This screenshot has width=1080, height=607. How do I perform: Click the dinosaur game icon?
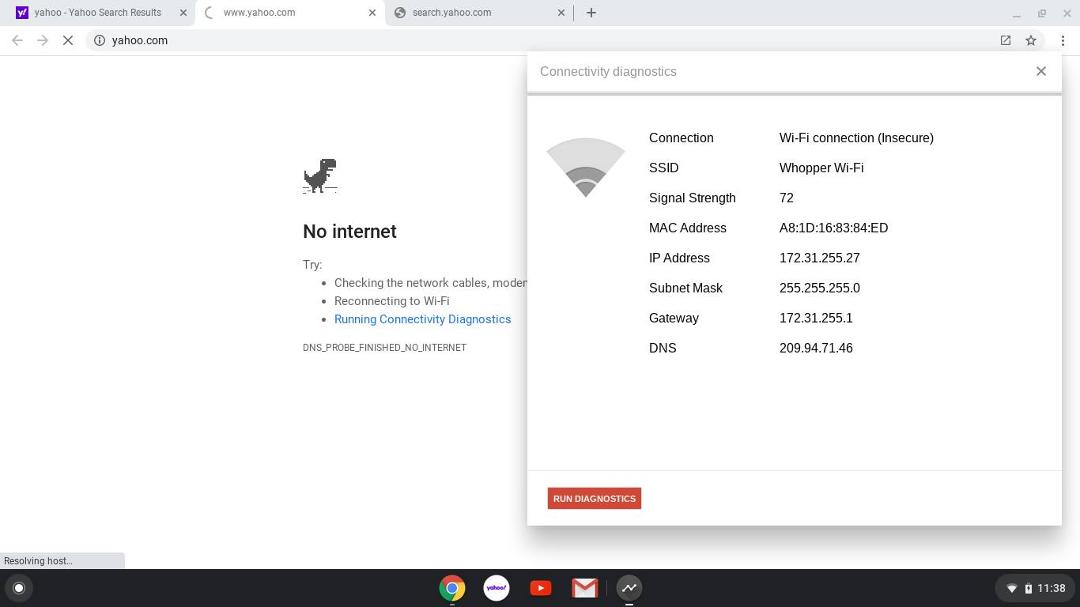click(x=320, y=176)
